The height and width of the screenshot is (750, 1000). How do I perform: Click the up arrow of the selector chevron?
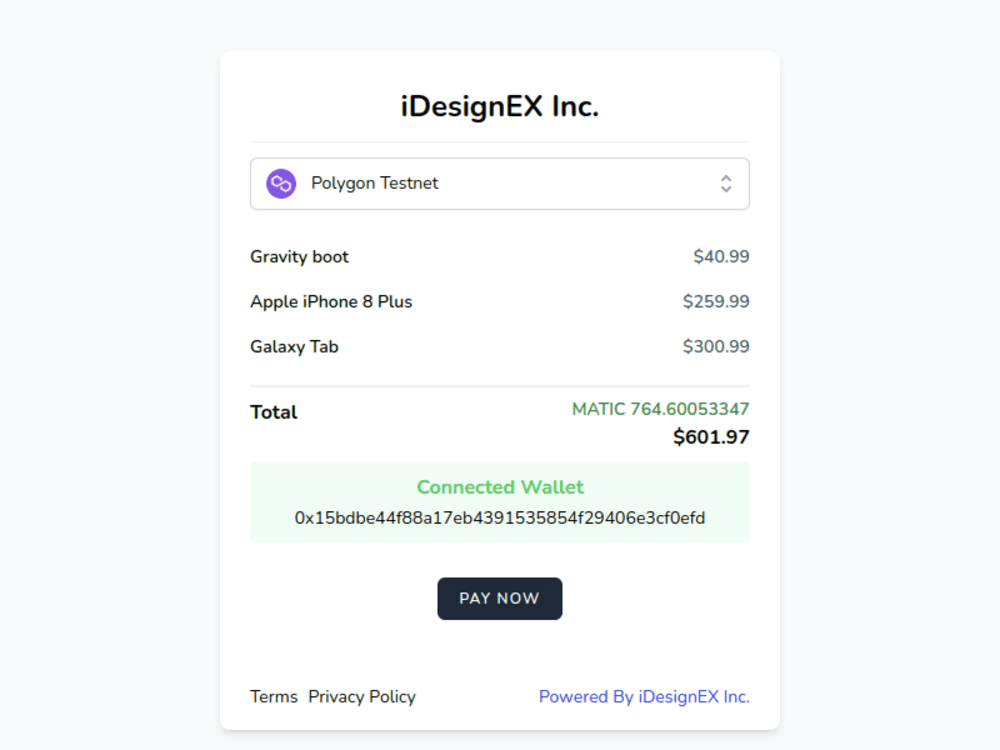pos(726,178)
